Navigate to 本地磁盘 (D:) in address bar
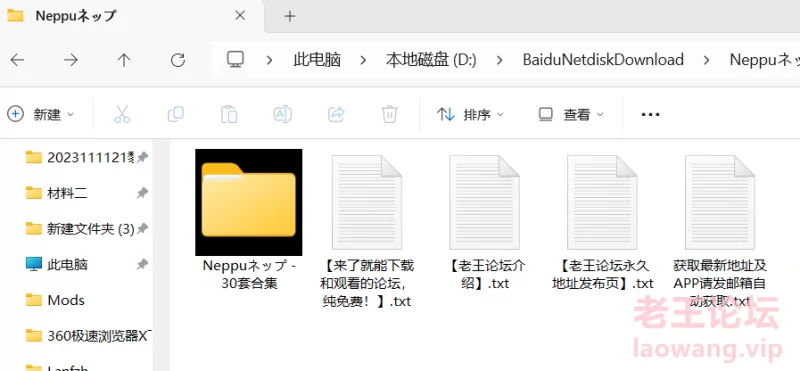Image resolution: width=800 pixels, height=371 pixels. pyautogui.click(x=431, y=60)
